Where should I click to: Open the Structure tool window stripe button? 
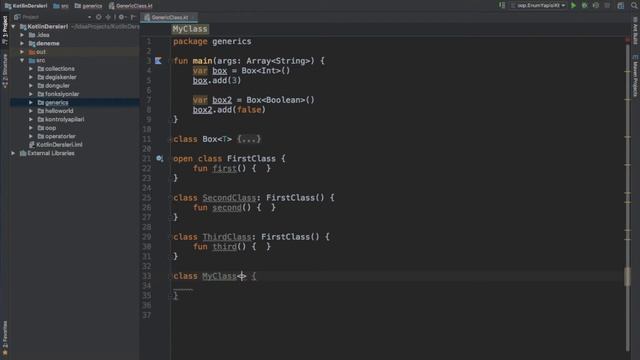coord(5,71)
